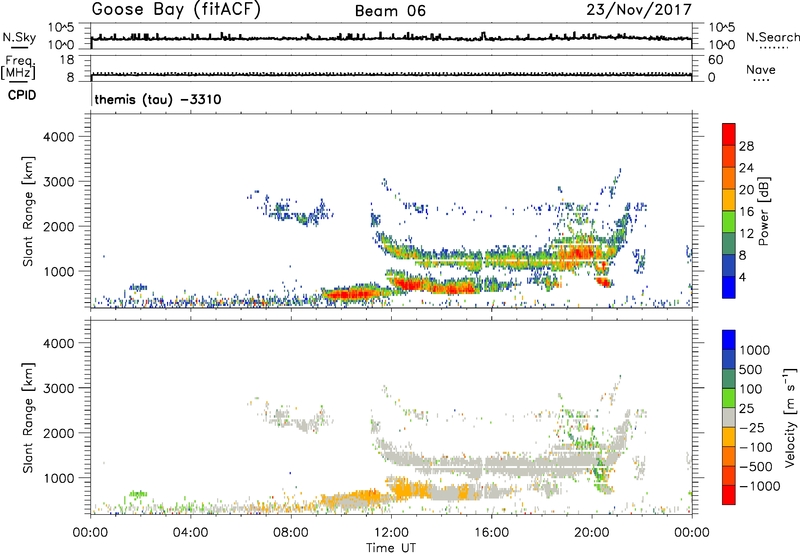Click the "-100" velocity colorbar label
This screenshot has width=800, height=554.
click(755, 447)
